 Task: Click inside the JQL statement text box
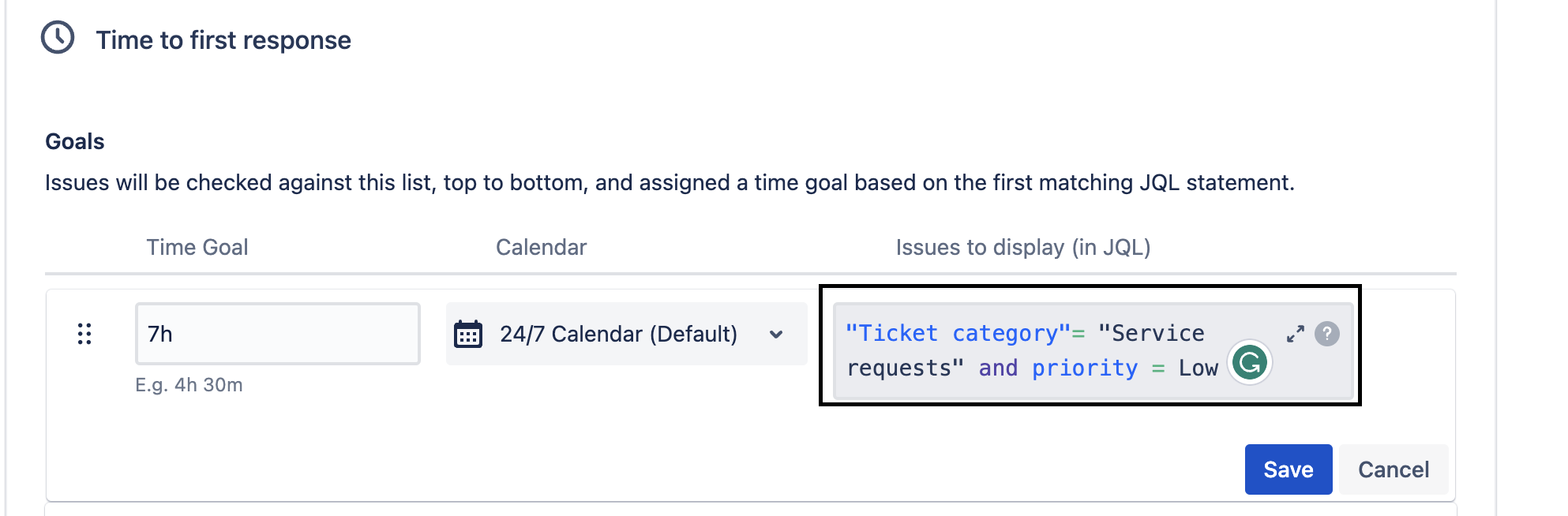(x=1093, y=350)
